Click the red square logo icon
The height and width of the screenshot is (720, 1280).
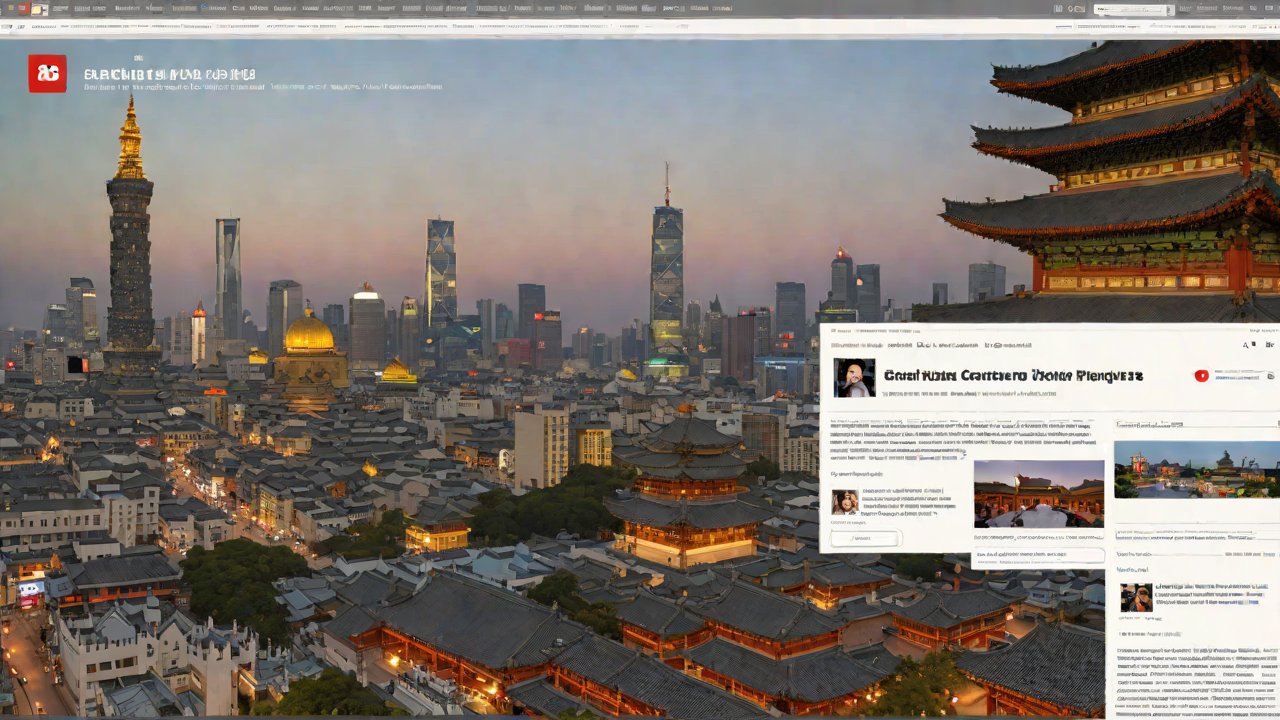pyautogui.click(x=47, y=73)
